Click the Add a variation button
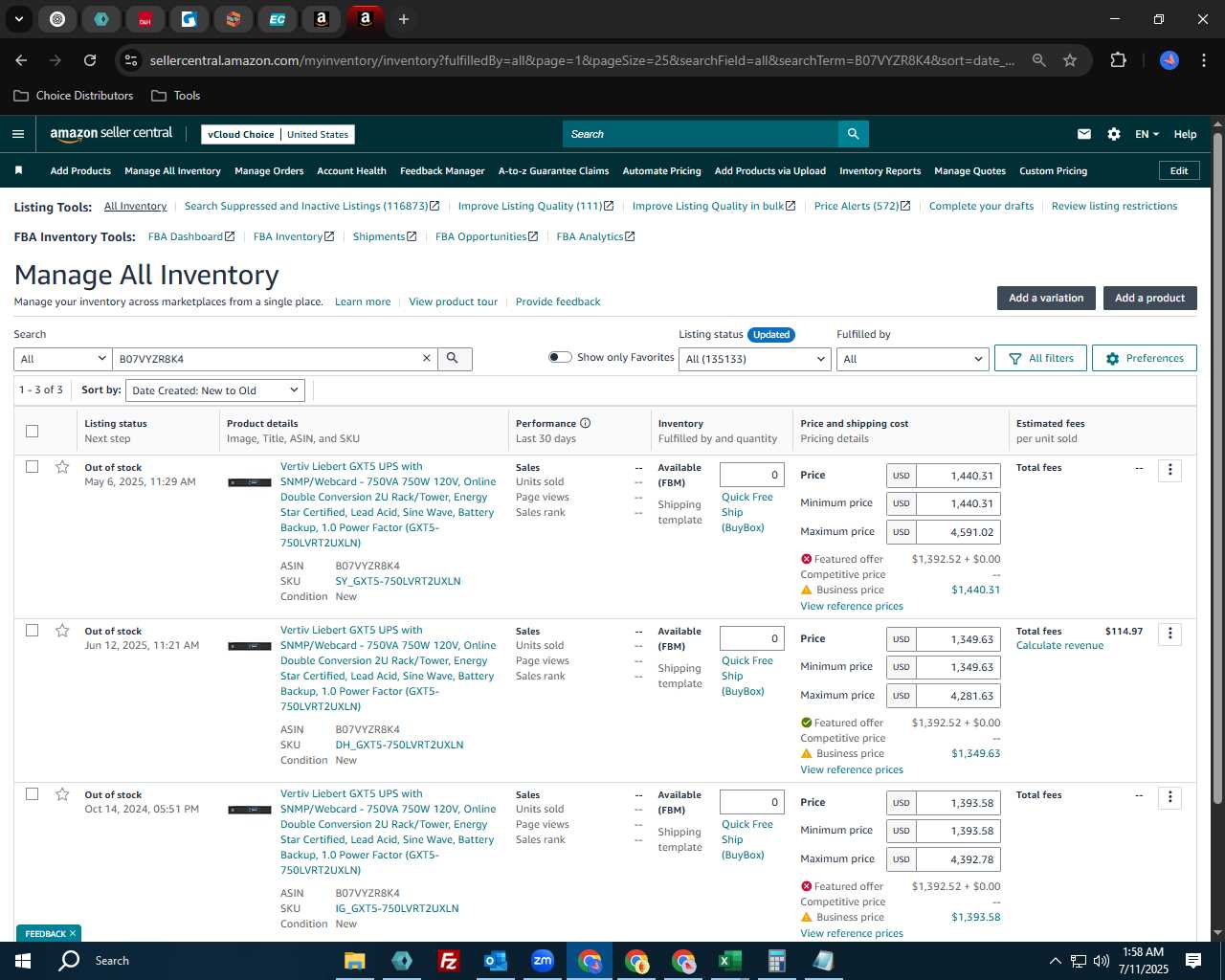Viewport: 1225px width, 980px height. (1046, 298)
